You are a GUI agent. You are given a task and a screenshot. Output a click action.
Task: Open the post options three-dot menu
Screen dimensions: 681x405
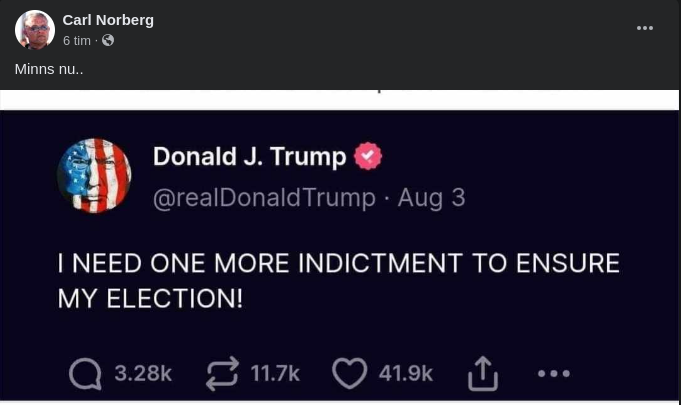point(645,28)
